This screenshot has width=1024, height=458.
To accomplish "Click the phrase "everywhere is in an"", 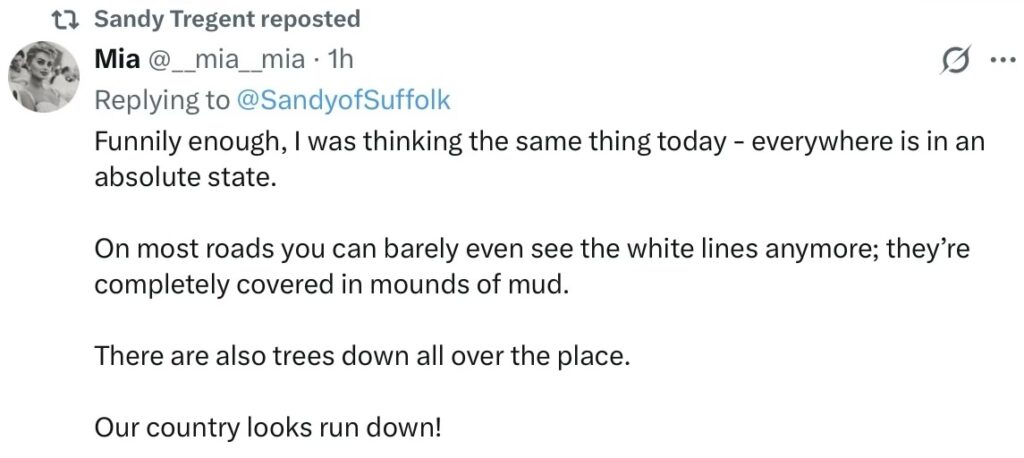I will [x=868, y=141].
